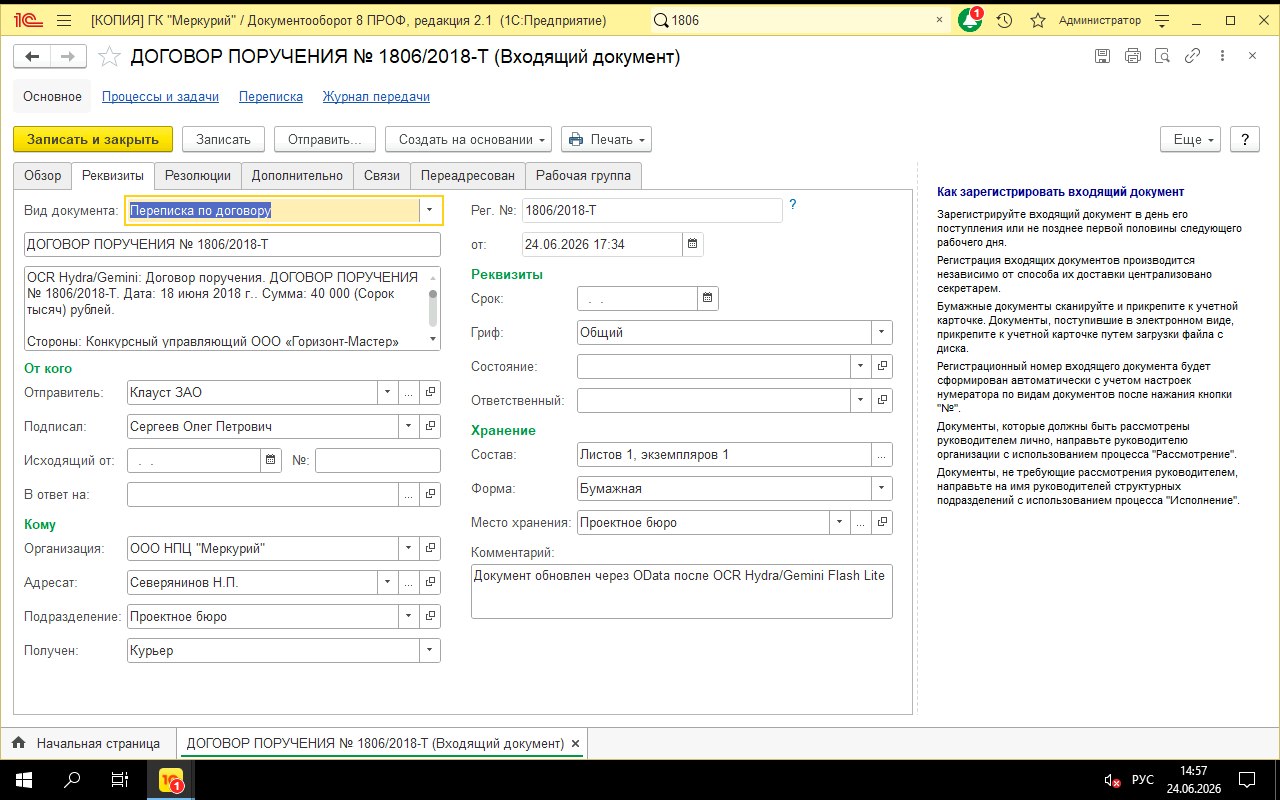Open the print preview icon

[x=1162, y=57]
